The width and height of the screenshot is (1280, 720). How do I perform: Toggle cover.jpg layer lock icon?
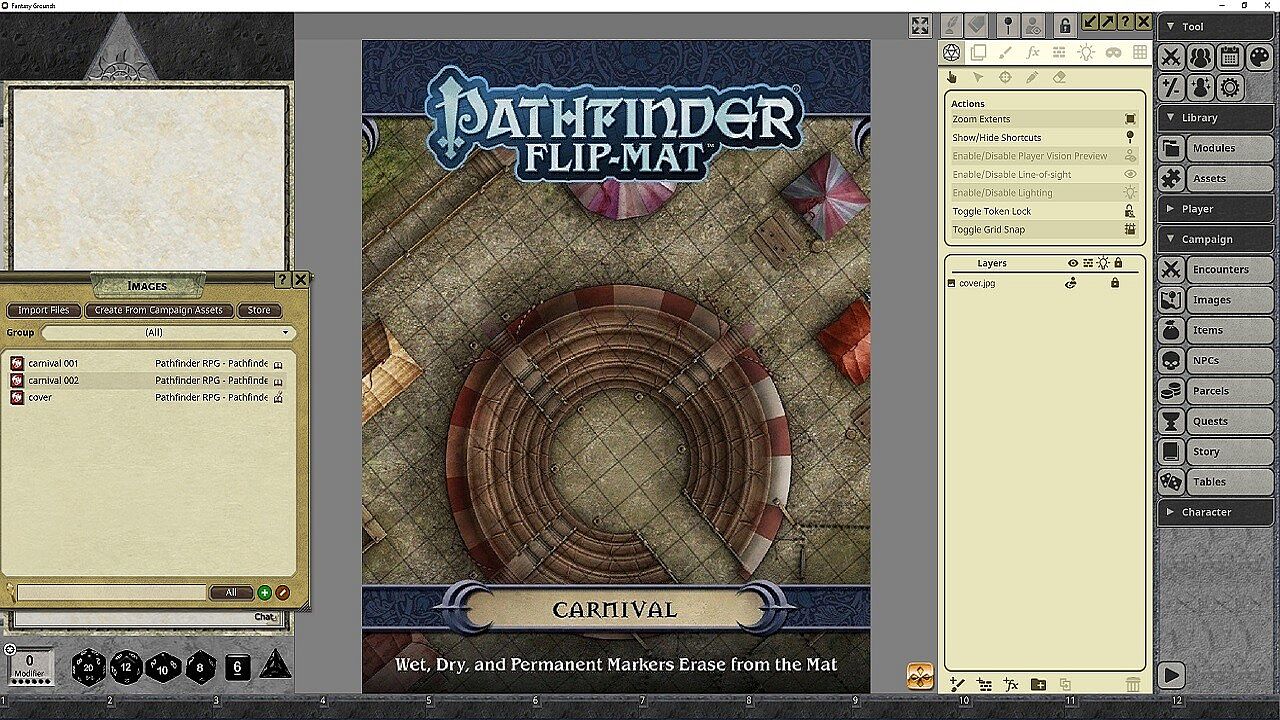(x=1115, y=283)
